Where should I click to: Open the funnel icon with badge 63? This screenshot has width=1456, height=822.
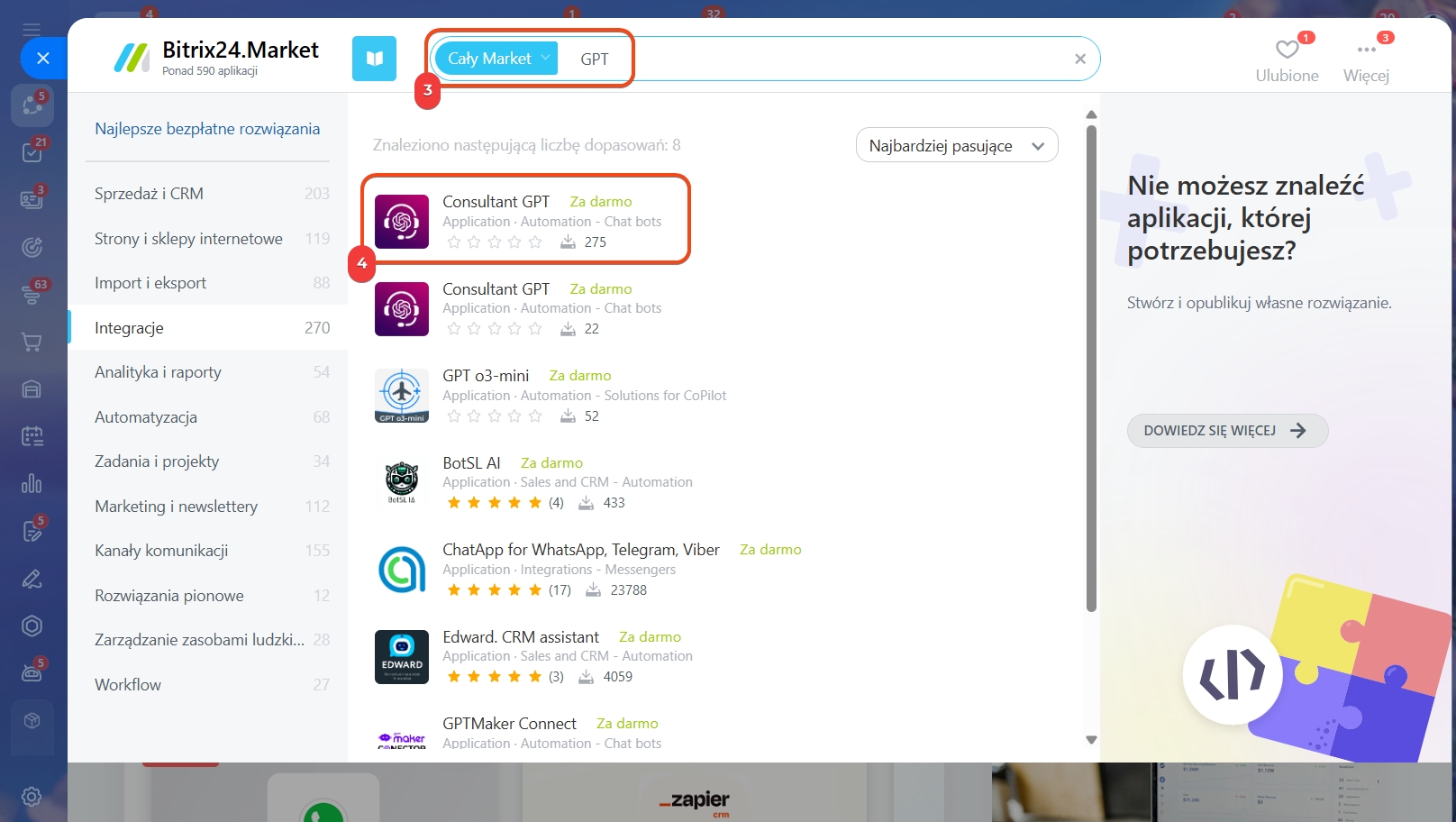(32, 294)
